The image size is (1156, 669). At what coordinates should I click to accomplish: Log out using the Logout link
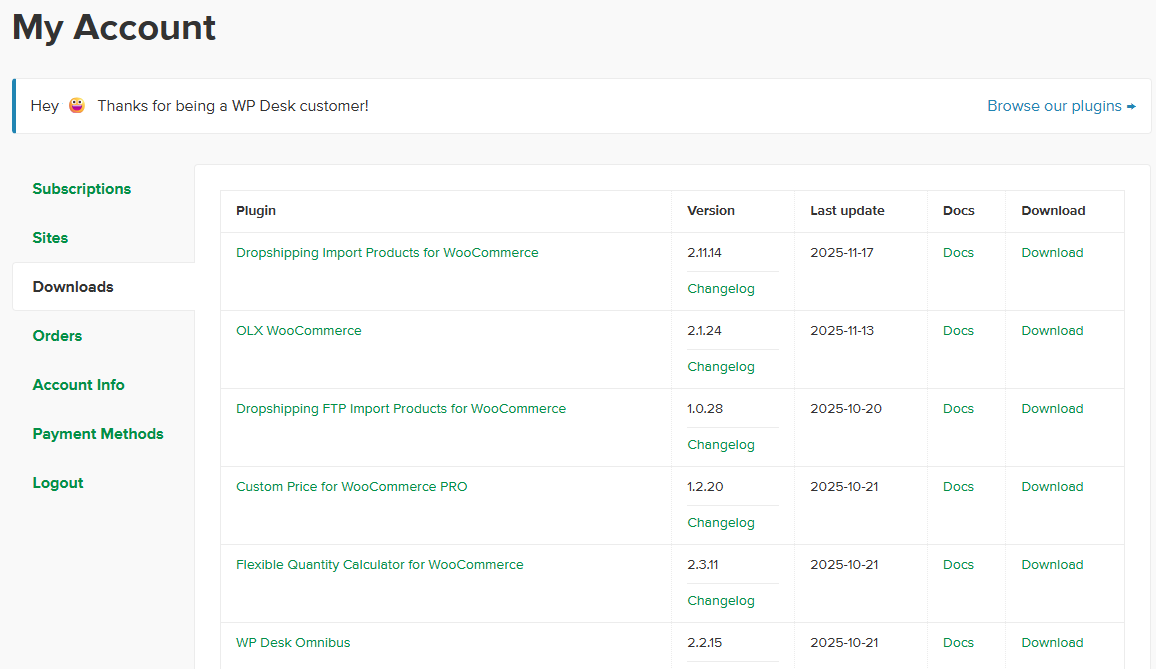[x=58, y=483]
